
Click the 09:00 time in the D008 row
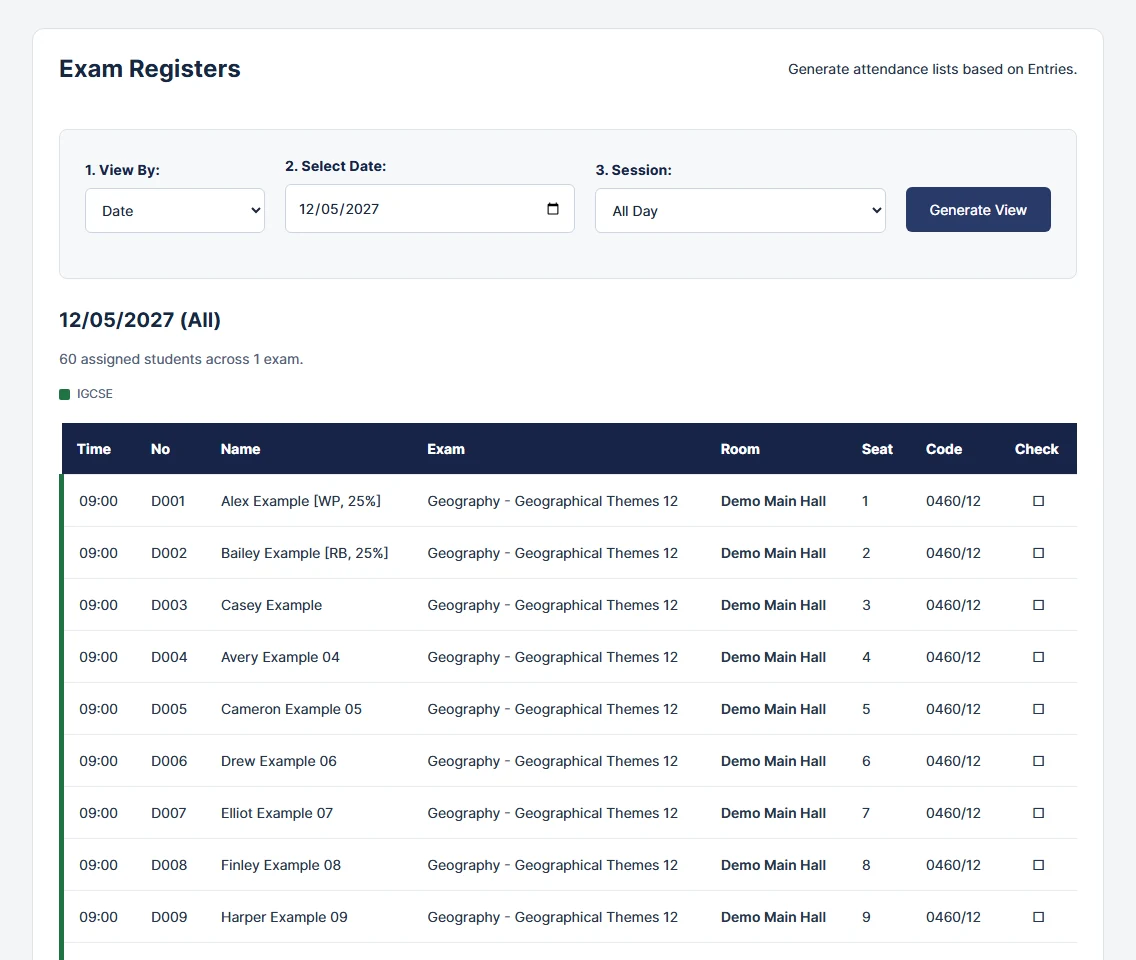(x=99, y=865)
